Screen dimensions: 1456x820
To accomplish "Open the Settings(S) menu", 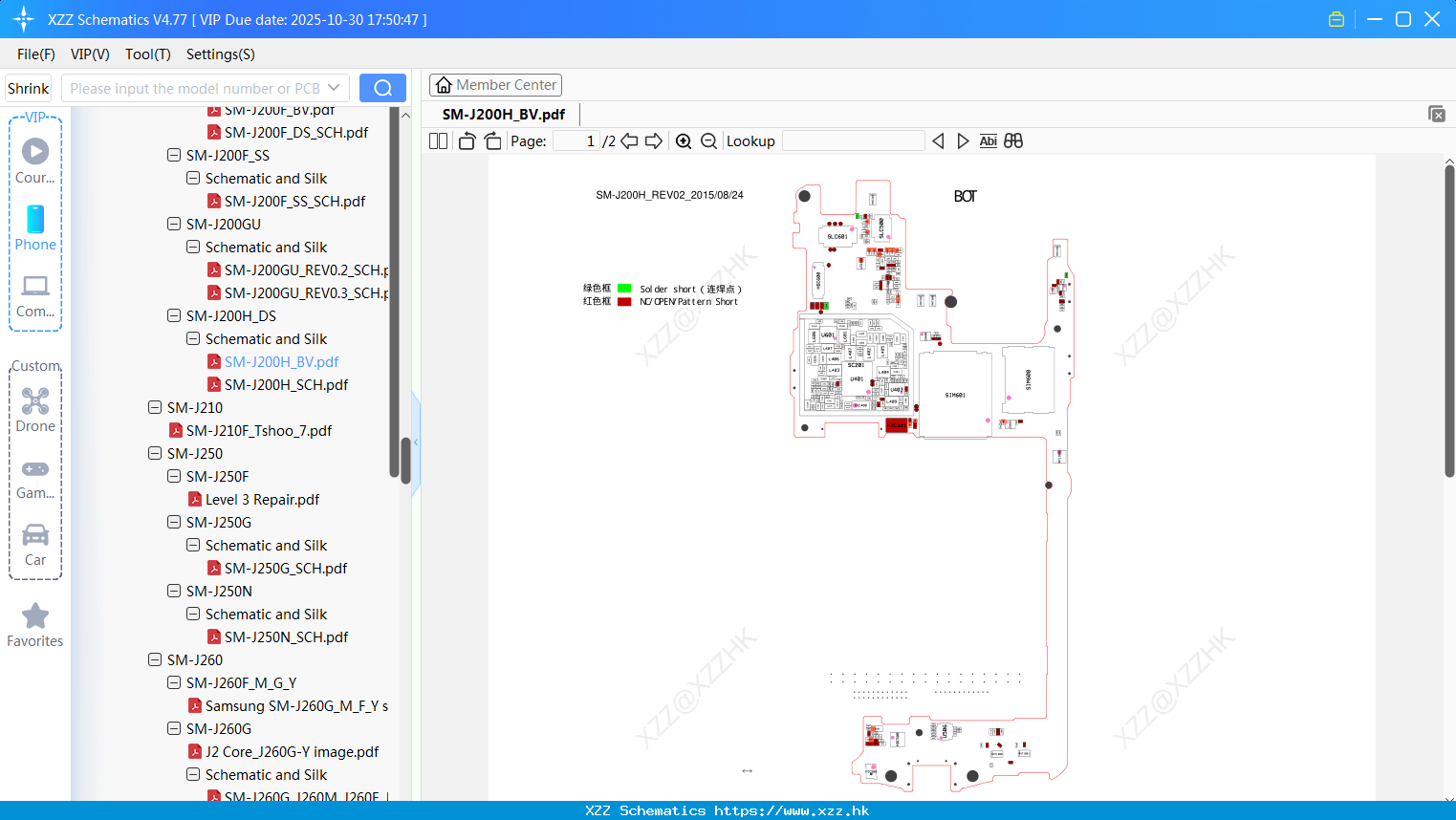I will point(221,54).
